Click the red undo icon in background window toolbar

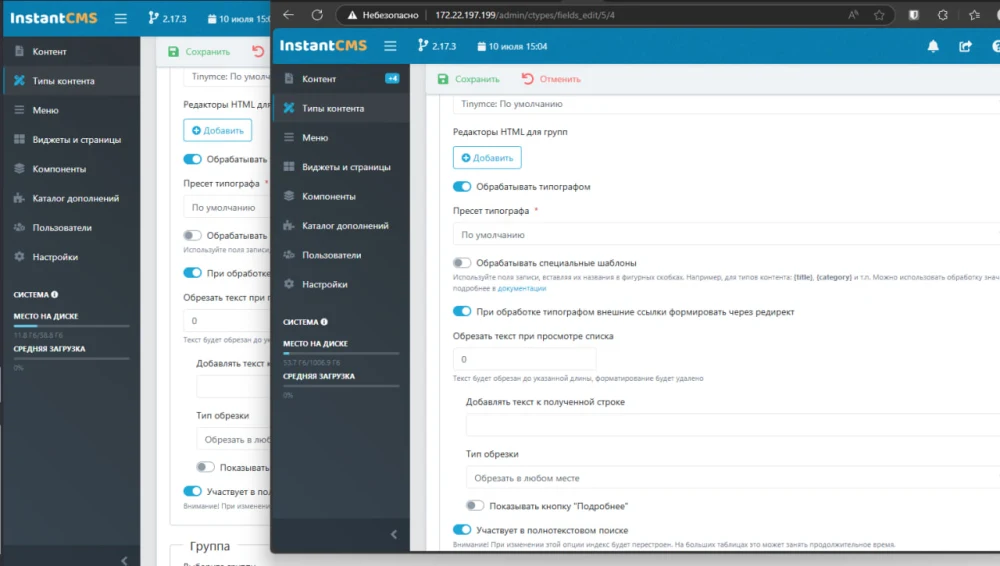(258, 52)
